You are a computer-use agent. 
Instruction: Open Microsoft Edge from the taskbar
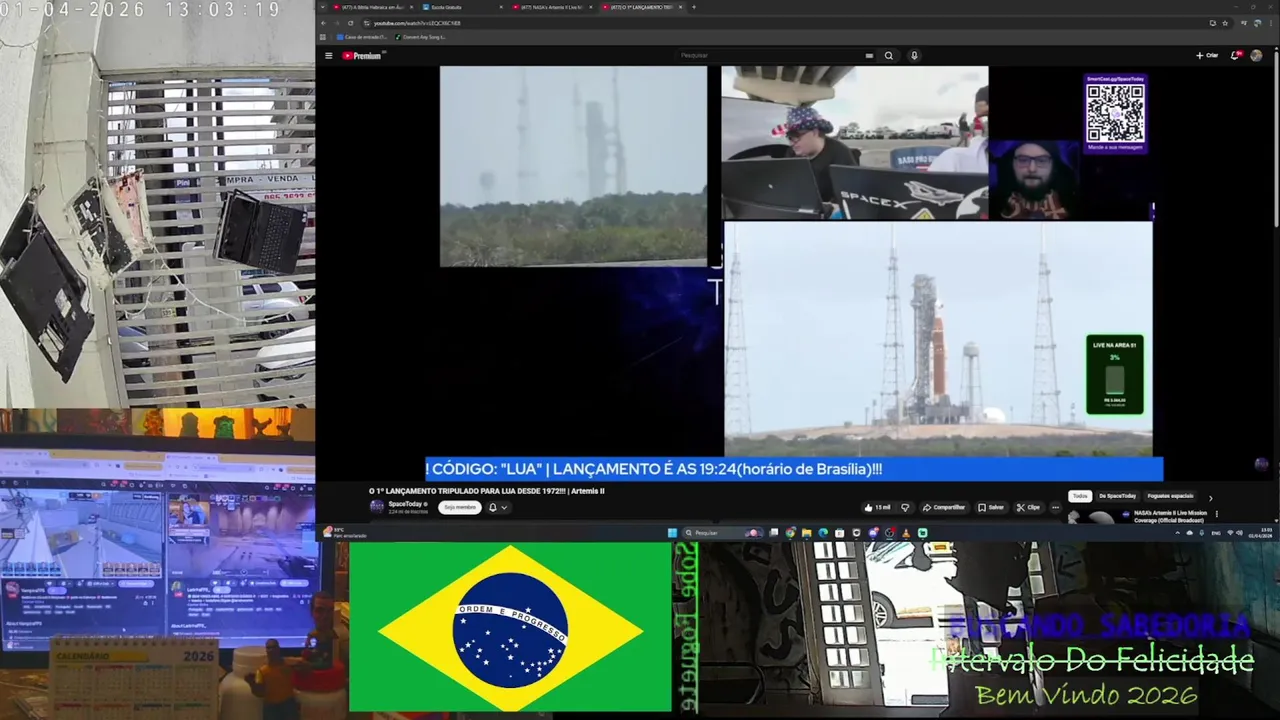tap(823, 533)
